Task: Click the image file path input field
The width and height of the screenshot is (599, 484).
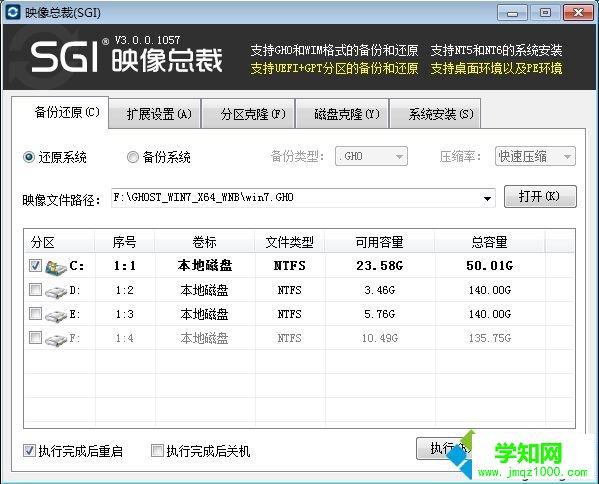Action: coord(303,198)
